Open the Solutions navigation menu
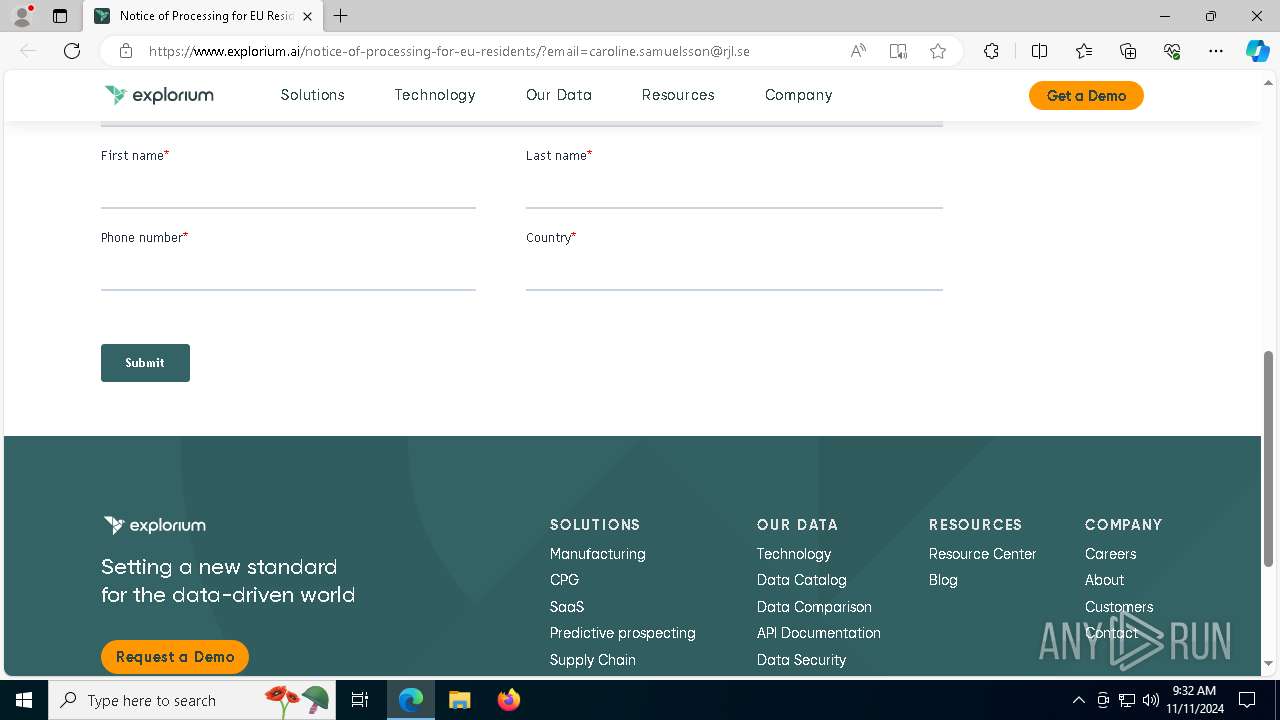This screenshot has width=1280, height=720. 312,95
